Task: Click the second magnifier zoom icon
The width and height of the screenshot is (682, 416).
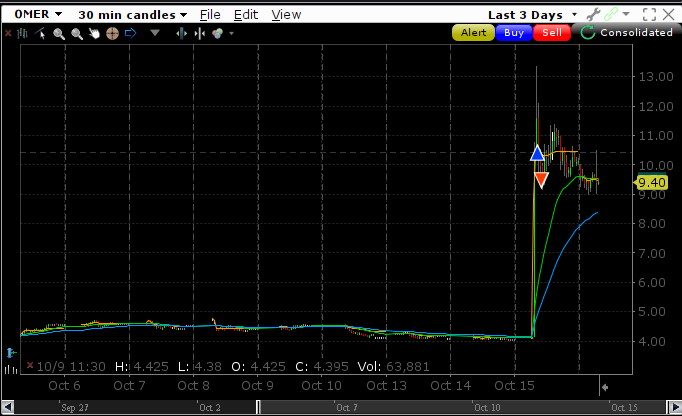Action: pyautogui.click(x=77, y=34)
